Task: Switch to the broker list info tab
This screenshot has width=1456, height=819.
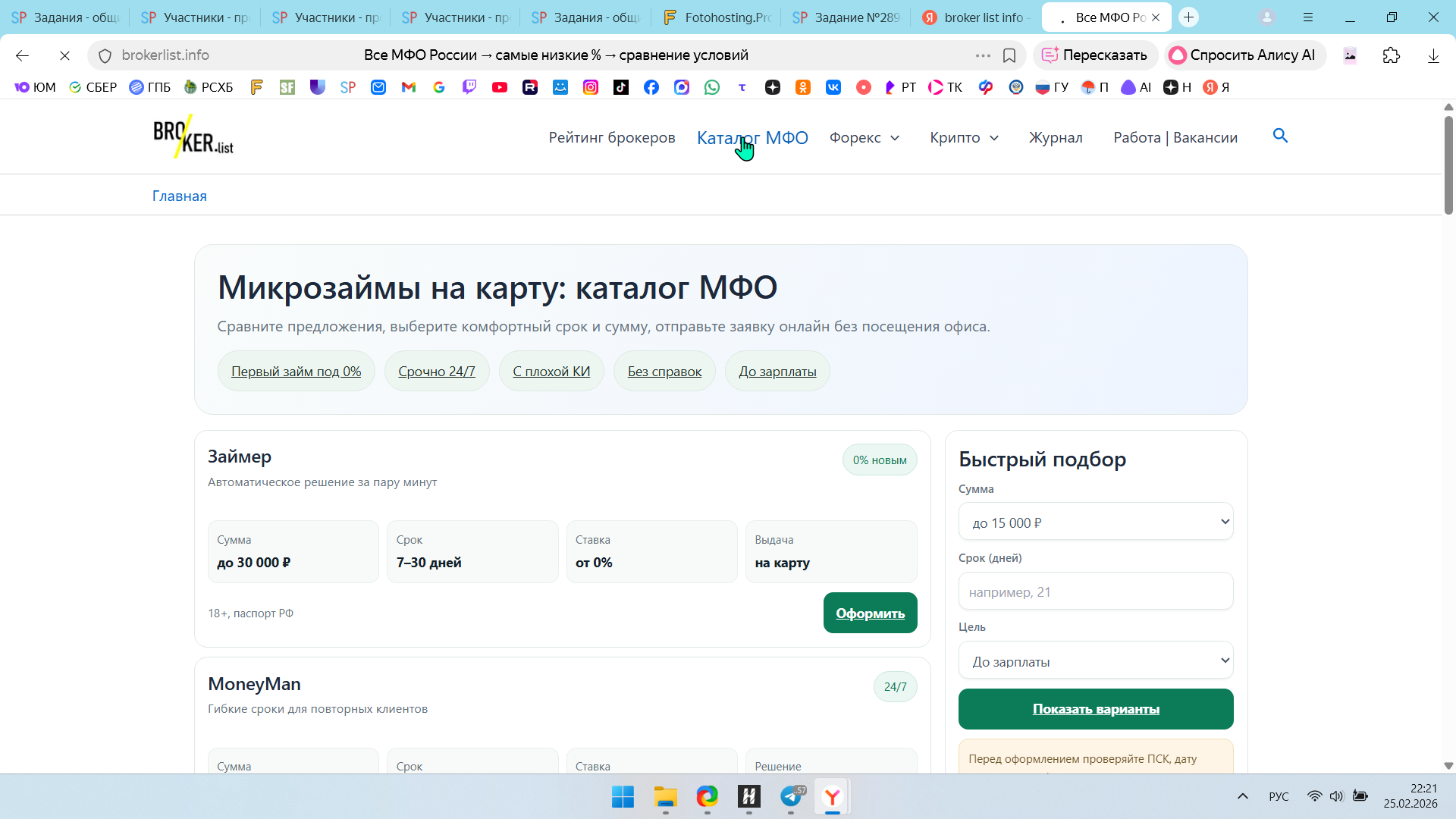Action: coord(975,17)
